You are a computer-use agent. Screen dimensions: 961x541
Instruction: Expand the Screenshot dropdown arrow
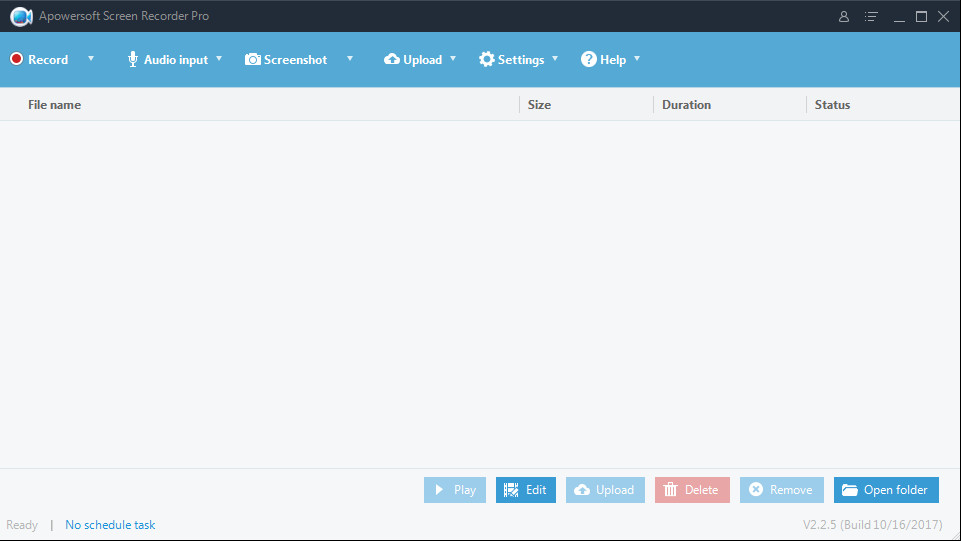(350, 59)
